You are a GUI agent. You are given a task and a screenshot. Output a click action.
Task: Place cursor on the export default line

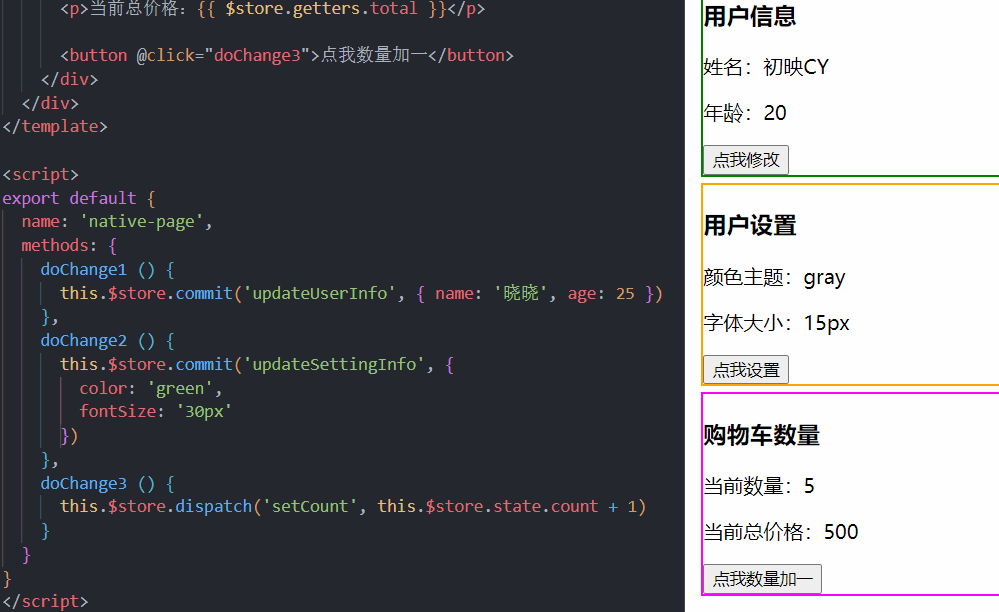pyautogui.click(x=78, y=199)
